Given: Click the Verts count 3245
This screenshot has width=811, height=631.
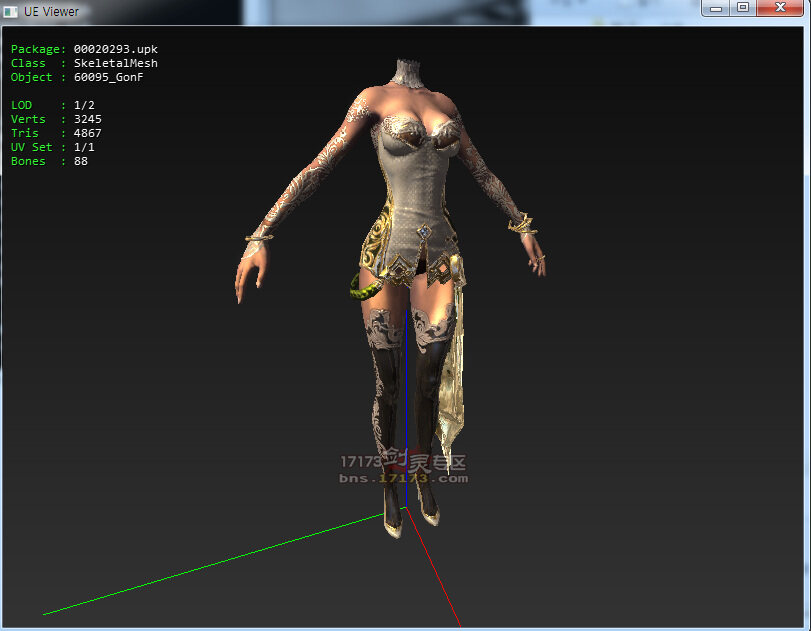Looking at the screenshot, I should point(87,119).
